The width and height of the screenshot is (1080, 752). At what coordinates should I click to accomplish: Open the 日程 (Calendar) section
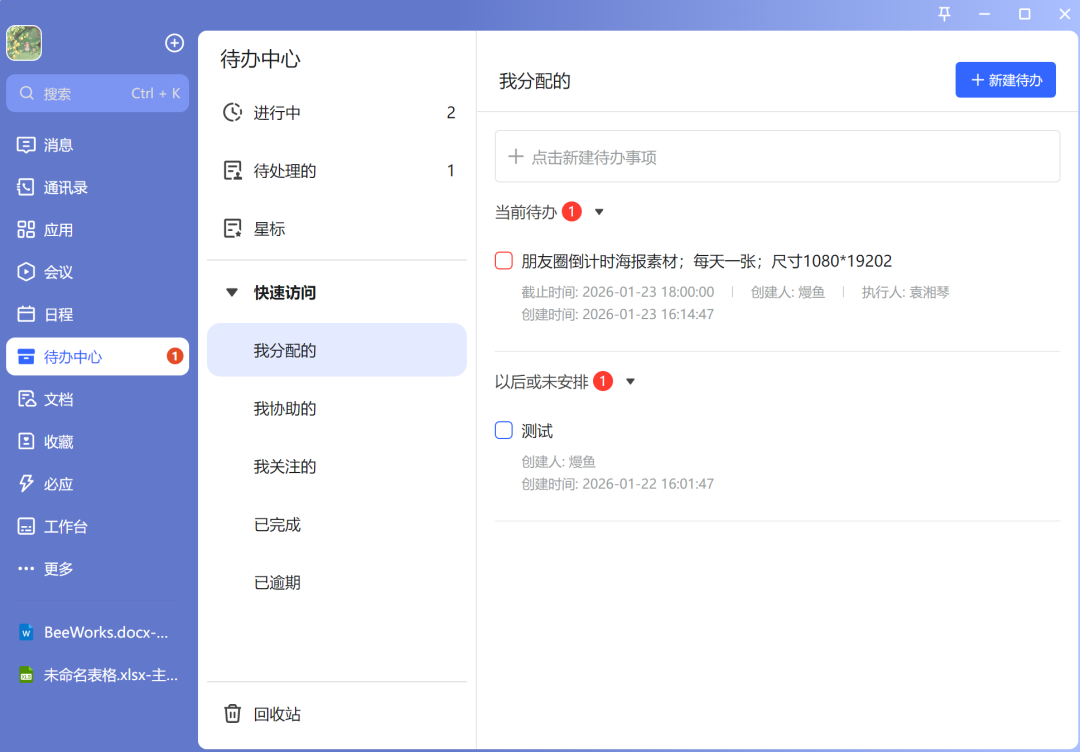point(62,313)
